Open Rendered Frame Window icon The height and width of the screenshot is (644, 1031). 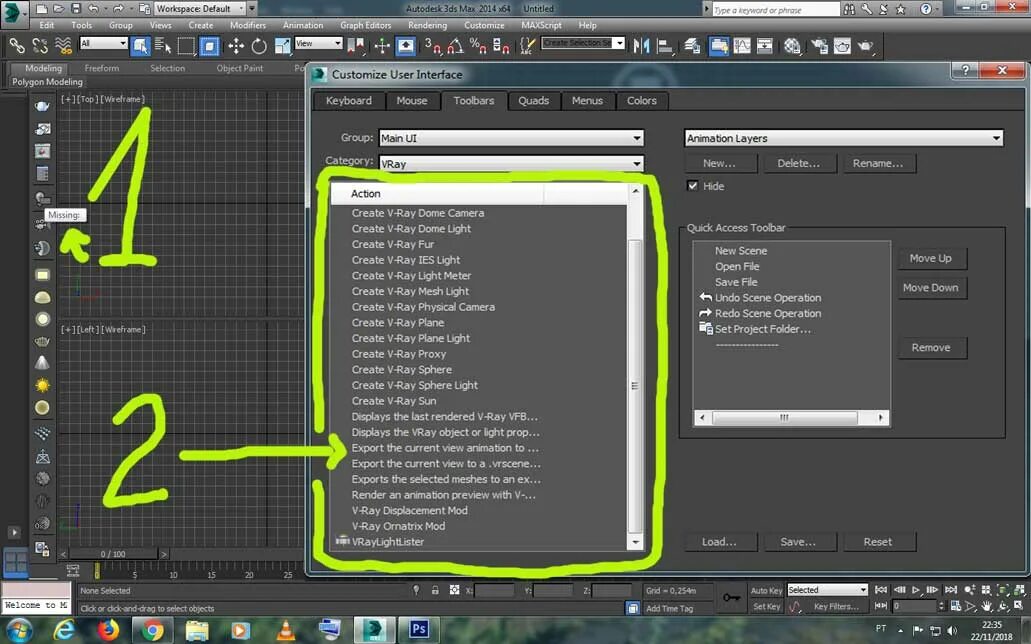(842, 45)
